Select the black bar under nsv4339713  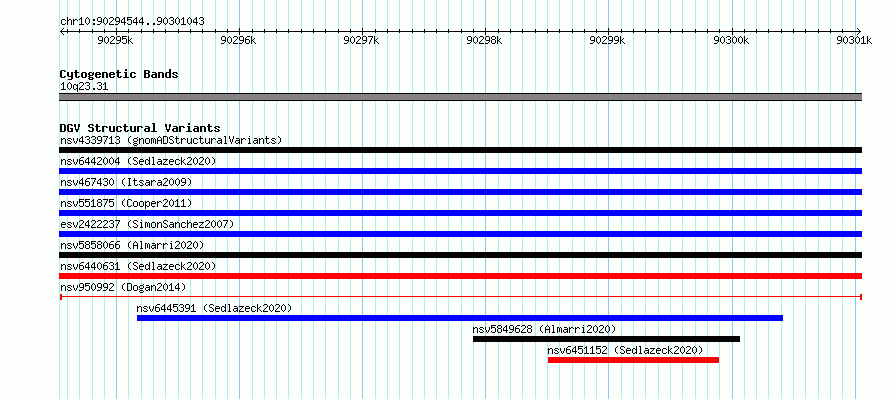pos(460,150)
